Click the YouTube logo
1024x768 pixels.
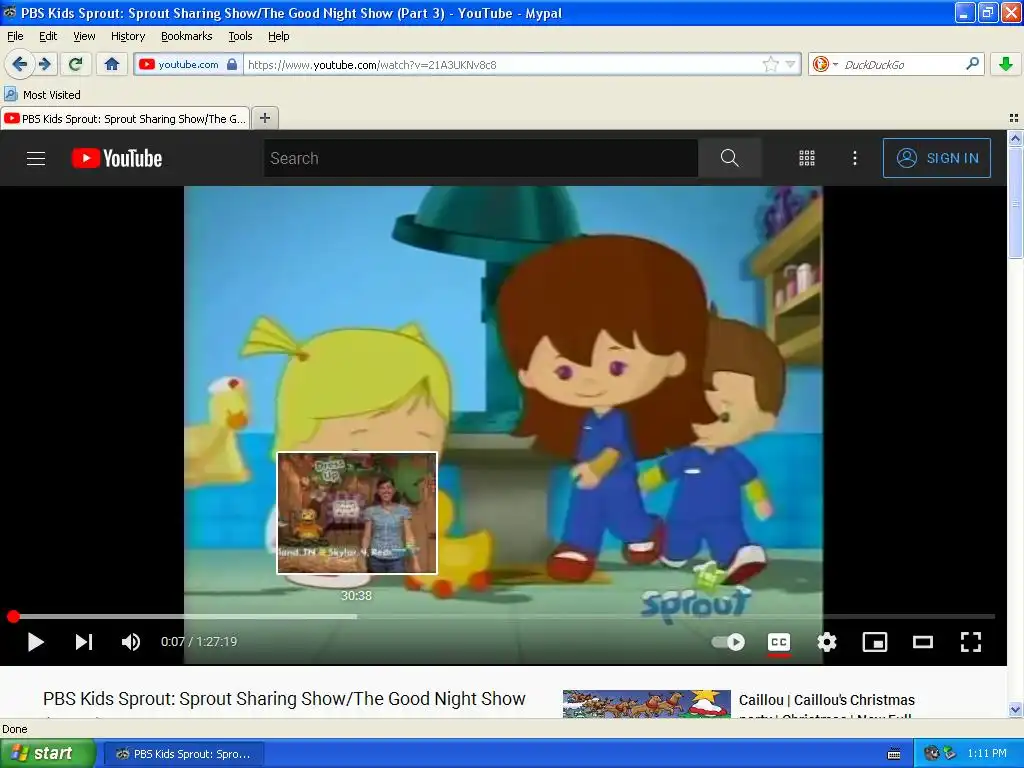117,158
